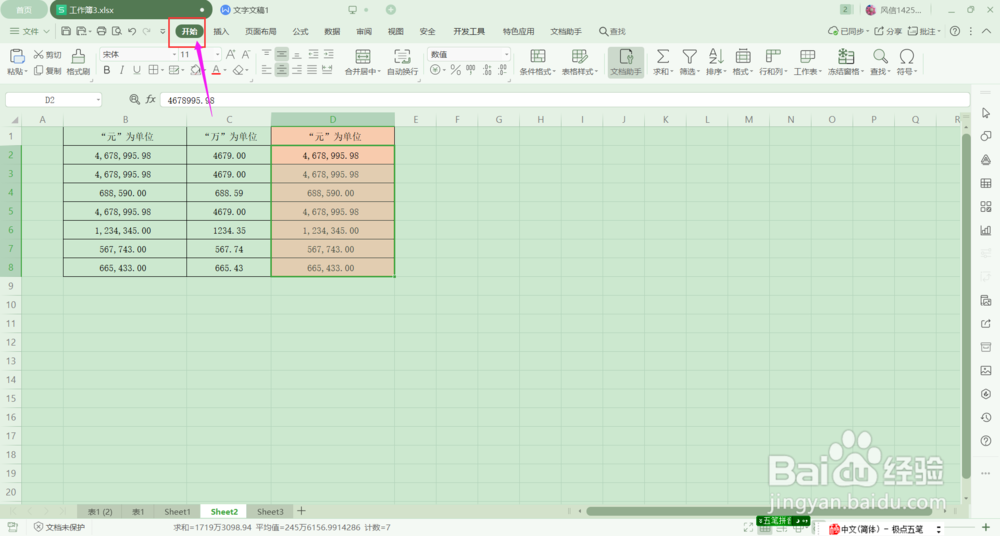
Task: Open the font size 11 dropdown
Action: coord(217,54)
